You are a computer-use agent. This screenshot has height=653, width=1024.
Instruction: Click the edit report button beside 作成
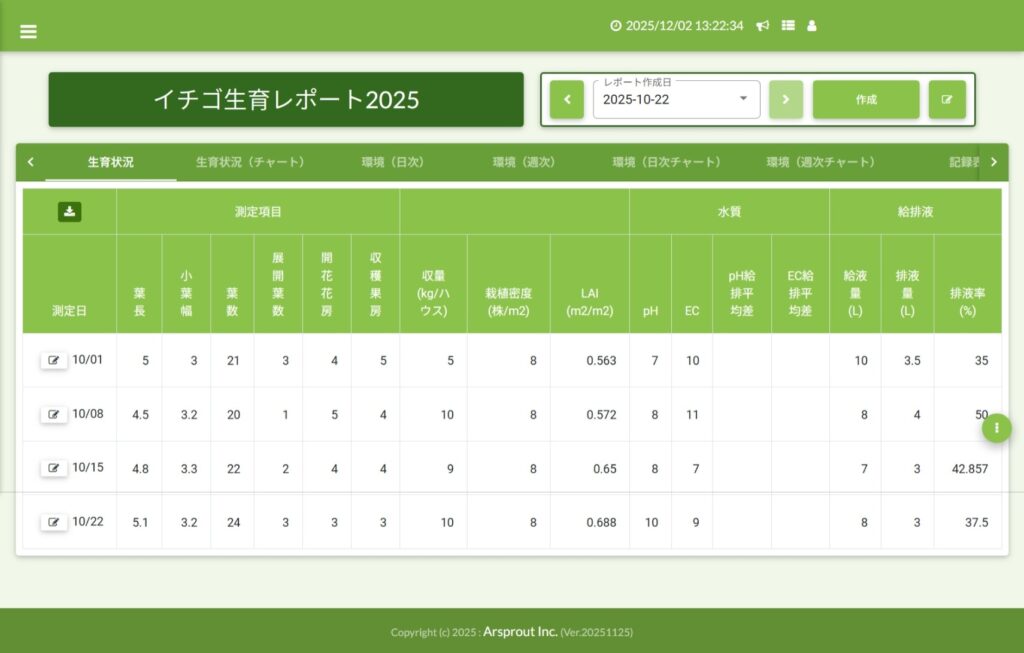(x=947, y=100)
